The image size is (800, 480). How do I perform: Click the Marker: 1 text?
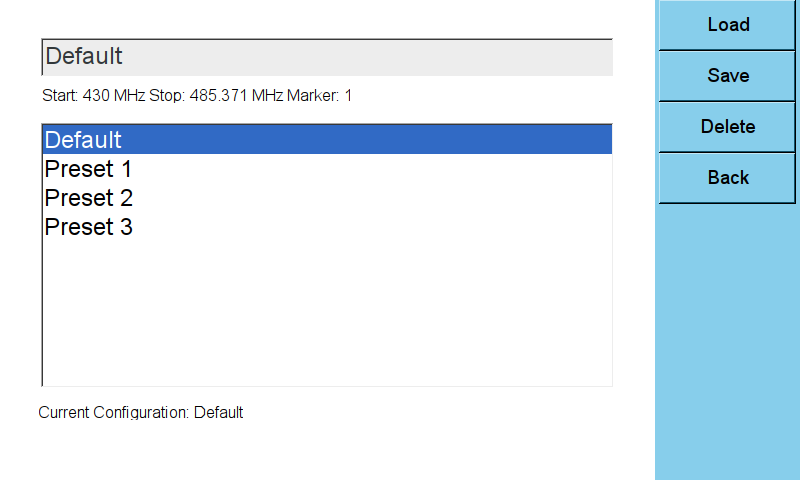coord(319,95)
